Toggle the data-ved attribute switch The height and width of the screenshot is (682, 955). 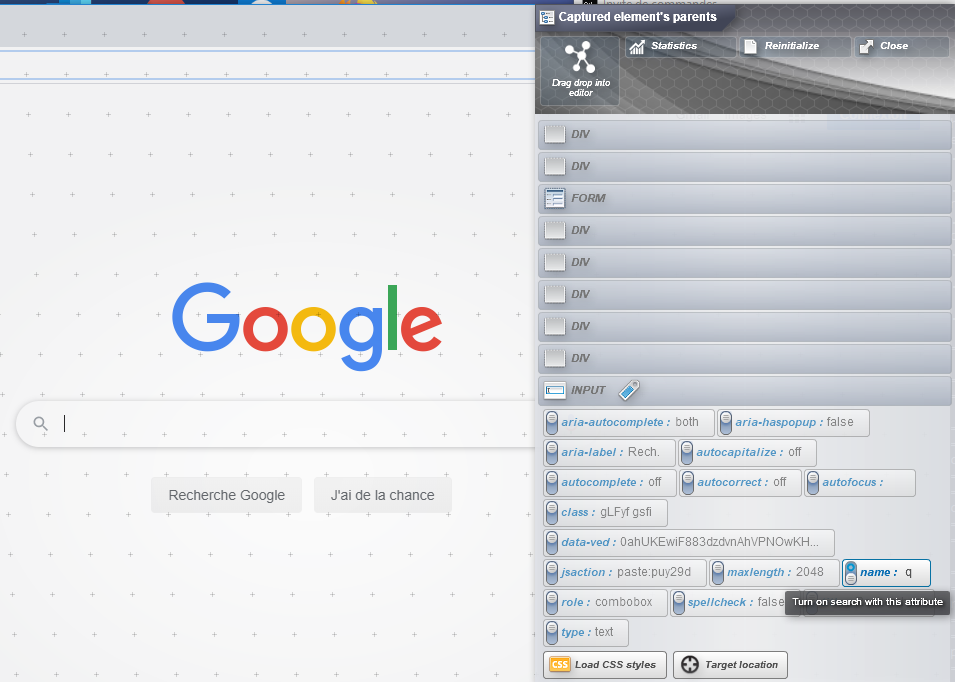[552, 543]
